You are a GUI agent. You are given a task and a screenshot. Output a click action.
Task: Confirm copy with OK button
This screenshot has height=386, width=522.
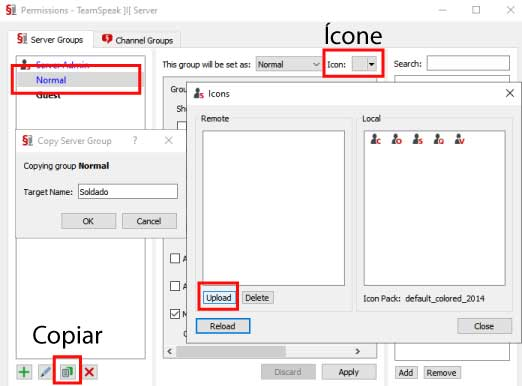tap(88, 221)
